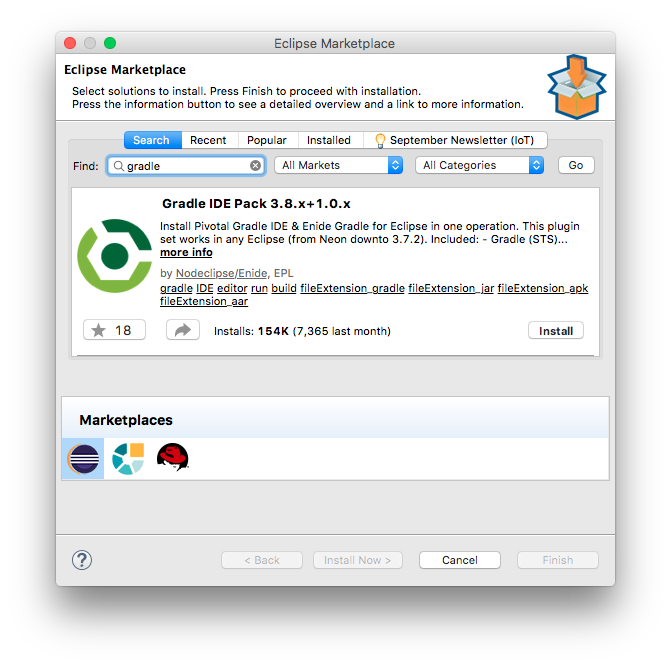The image size is (671, 666).
Task: Switch to the Recent tab
Action: 208,140
